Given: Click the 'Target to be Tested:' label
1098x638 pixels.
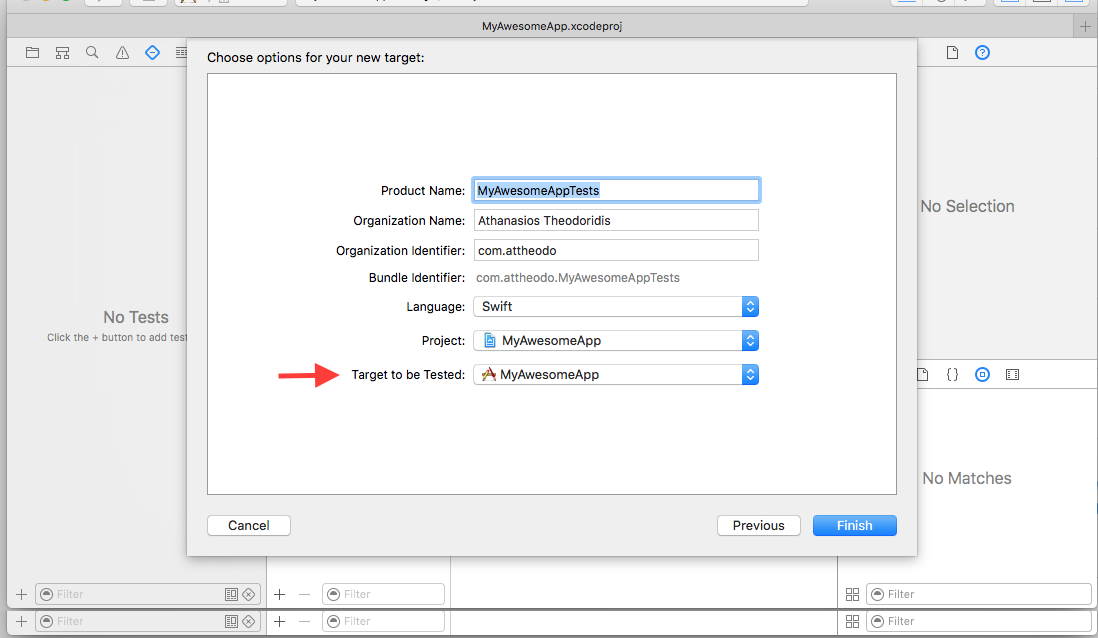Looking at the screenshot, I should point(408,375).
